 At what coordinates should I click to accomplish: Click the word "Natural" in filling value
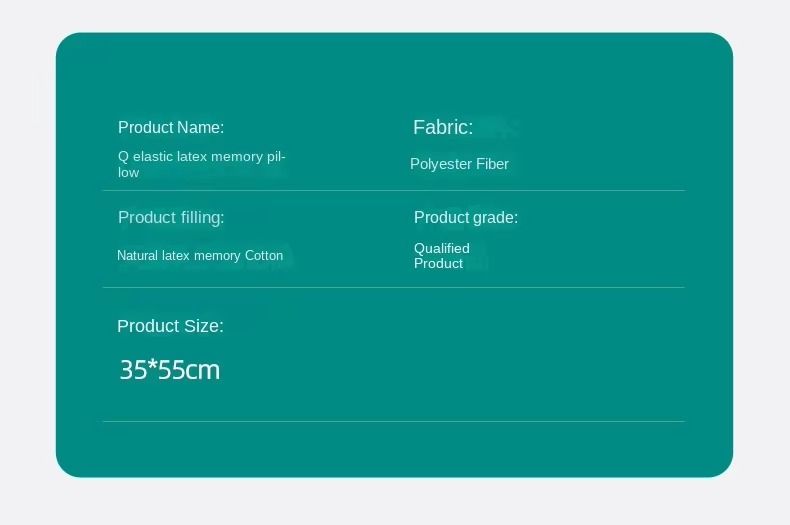tap(137, 256)
